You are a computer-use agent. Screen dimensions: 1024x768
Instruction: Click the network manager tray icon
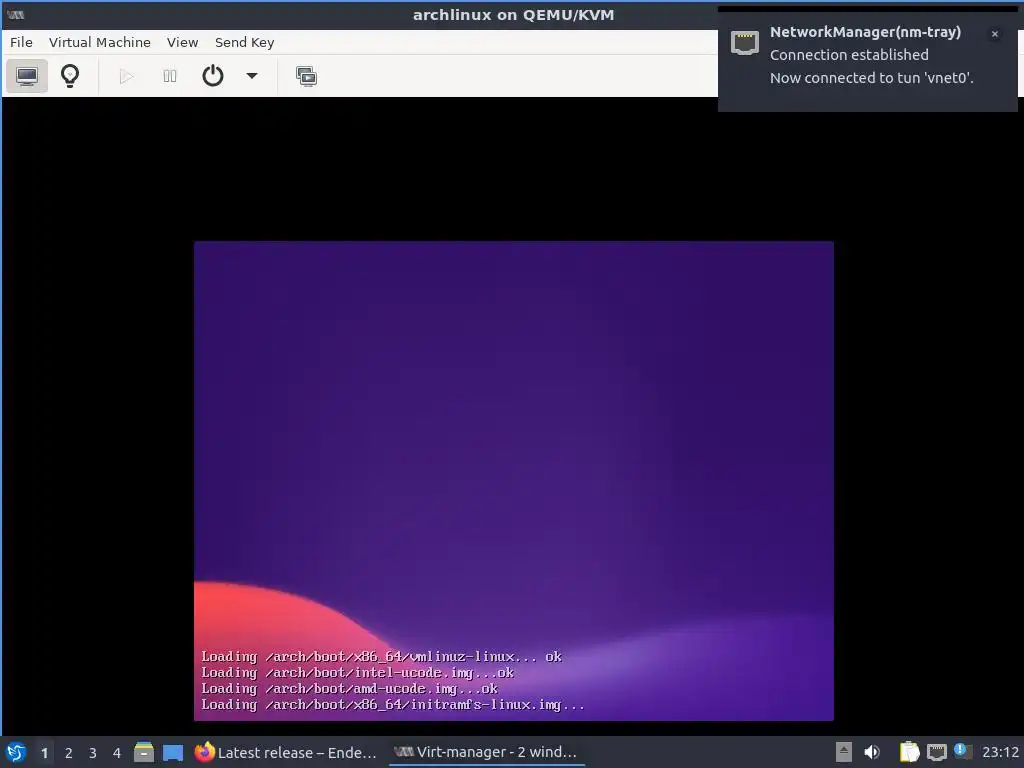point(936,752)
